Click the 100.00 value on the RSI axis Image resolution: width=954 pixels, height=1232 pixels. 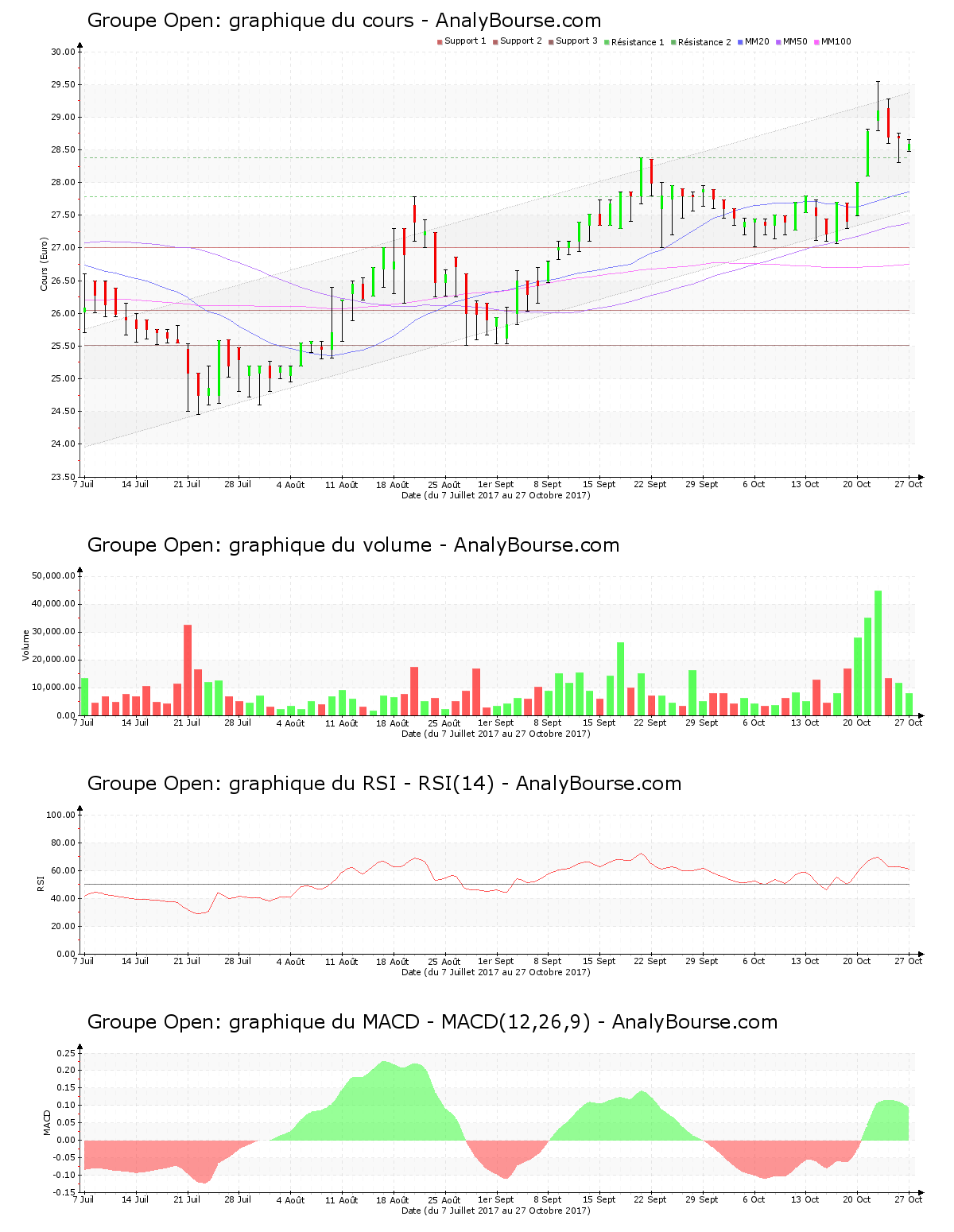click(x=60, y=815)
